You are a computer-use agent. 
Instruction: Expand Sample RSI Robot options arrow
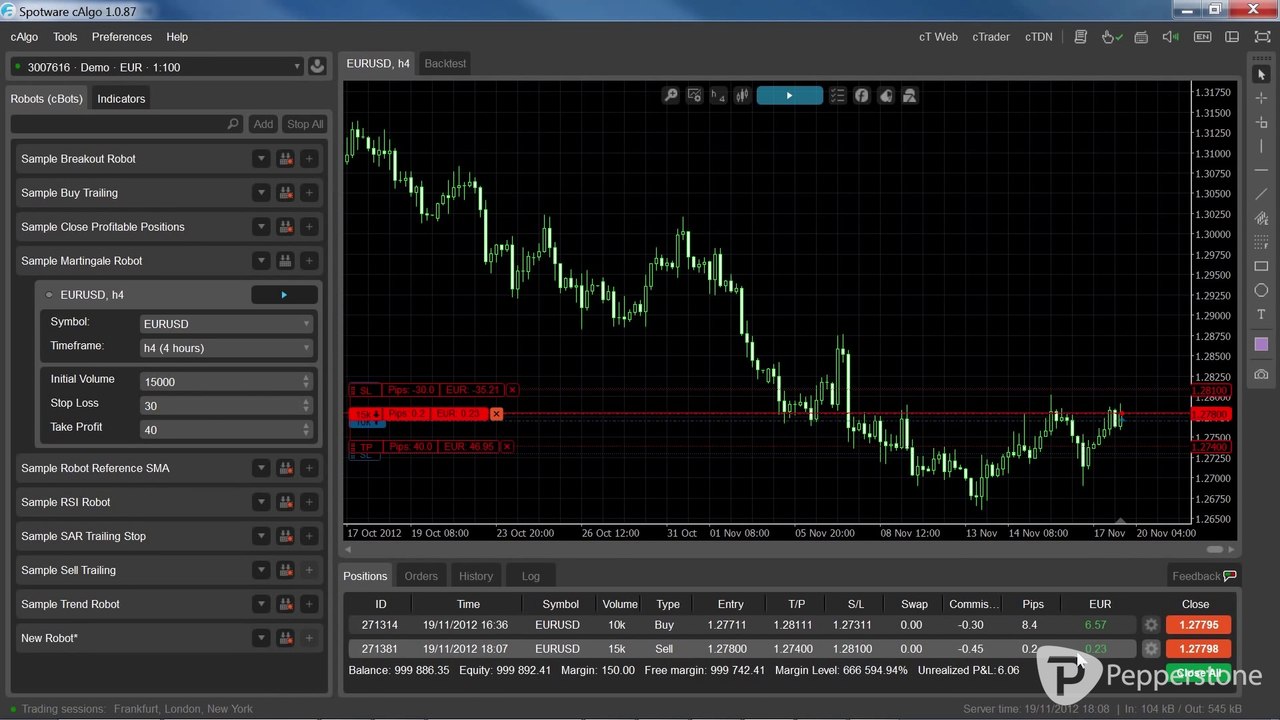(261, 502)
